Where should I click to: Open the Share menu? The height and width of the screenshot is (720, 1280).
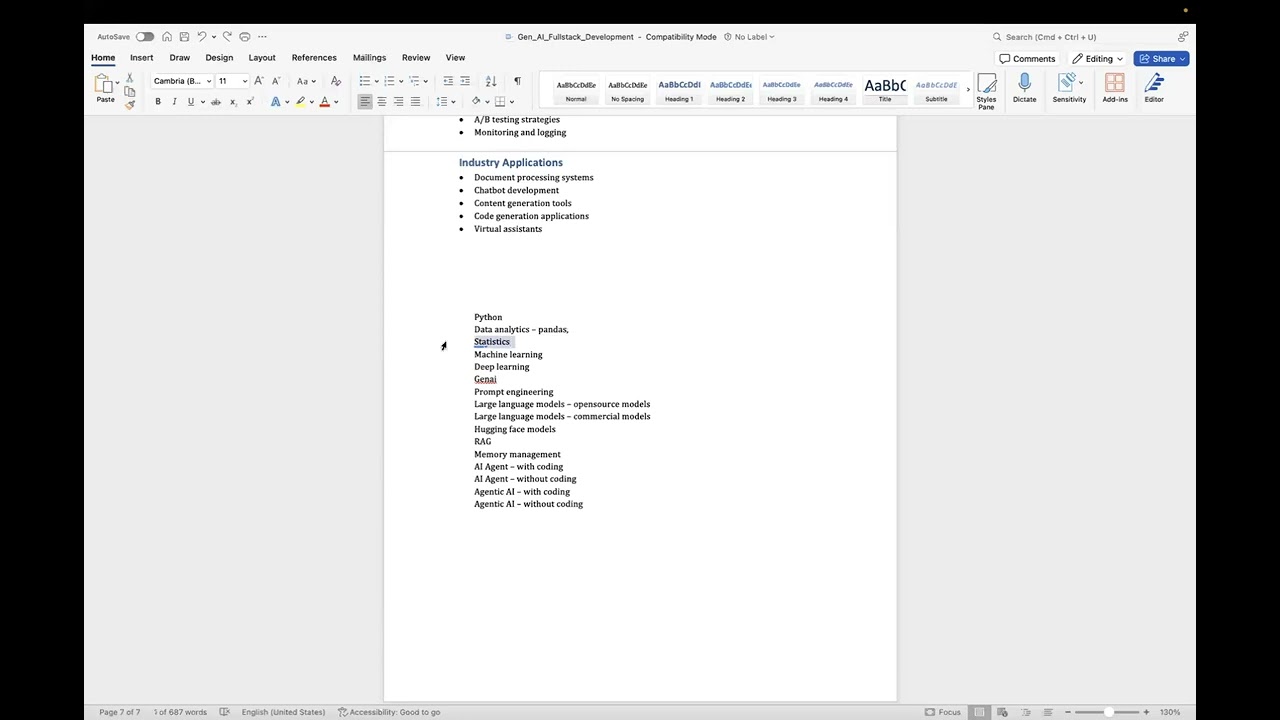(x=1161, y=59)
